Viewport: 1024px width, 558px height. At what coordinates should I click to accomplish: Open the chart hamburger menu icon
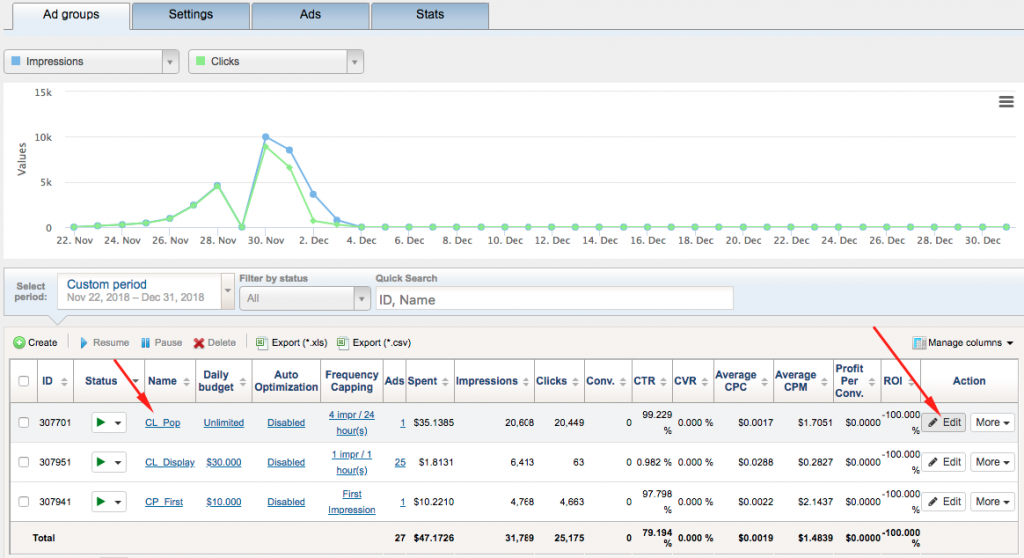coord(1006,102)
